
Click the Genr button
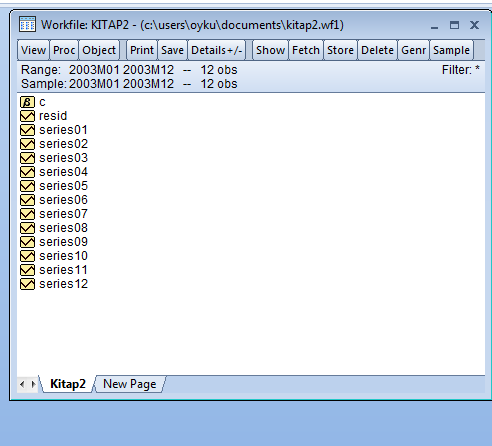pos(413,50)
